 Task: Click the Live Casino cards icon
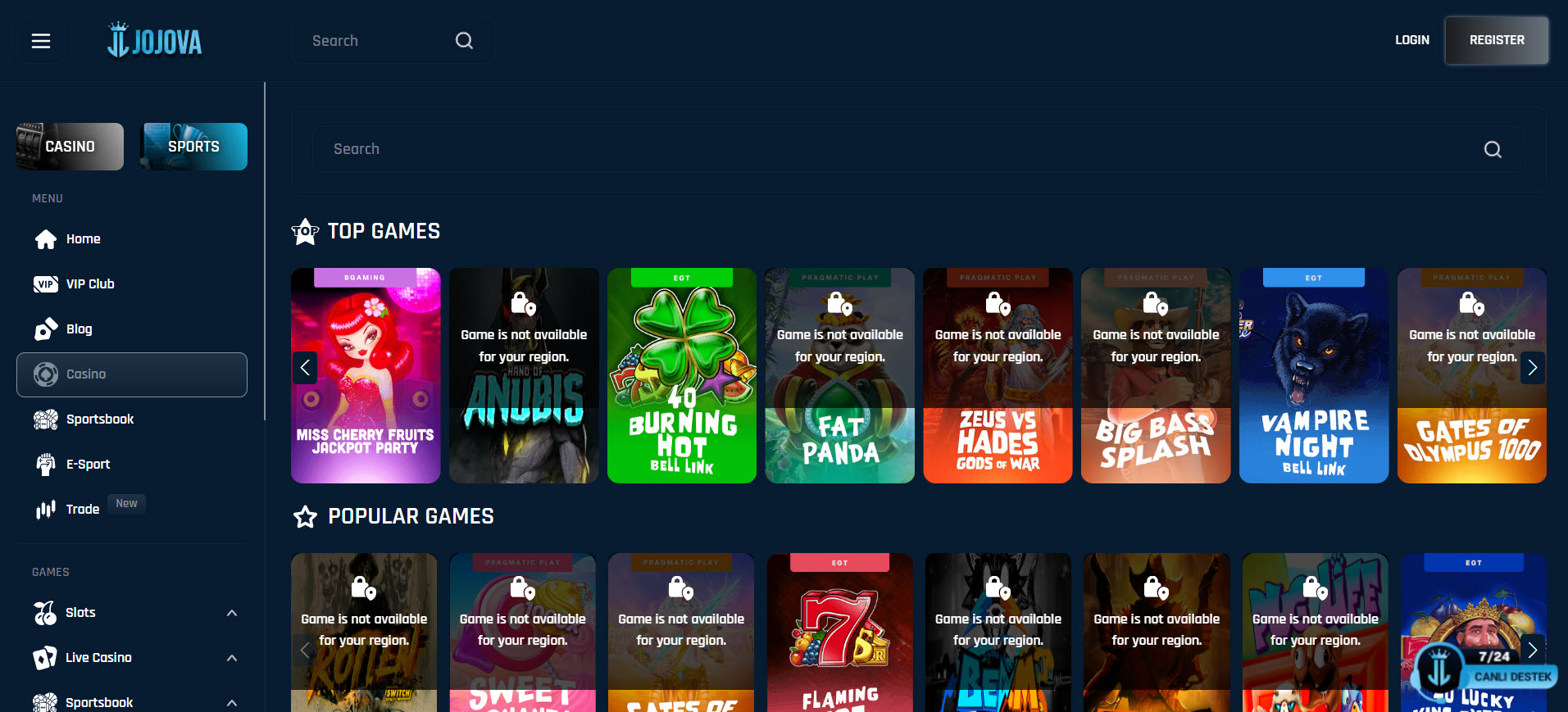pyautogui.click(x=45, y=658)
